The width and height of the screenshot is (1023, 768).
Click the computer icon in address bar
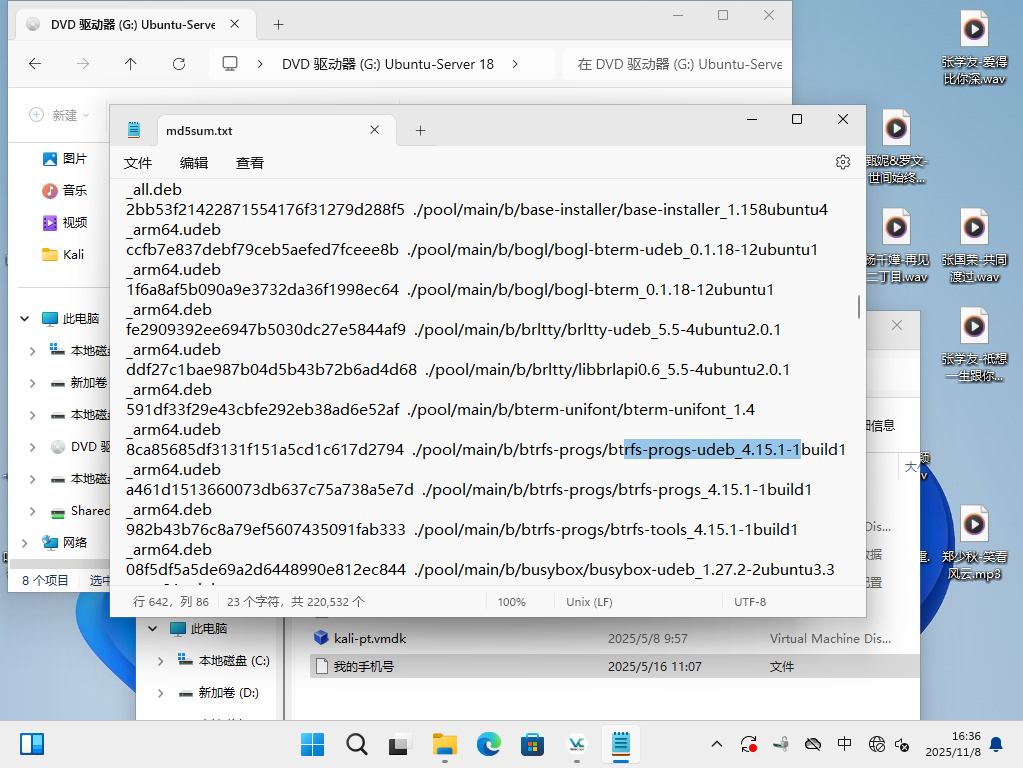230,63
